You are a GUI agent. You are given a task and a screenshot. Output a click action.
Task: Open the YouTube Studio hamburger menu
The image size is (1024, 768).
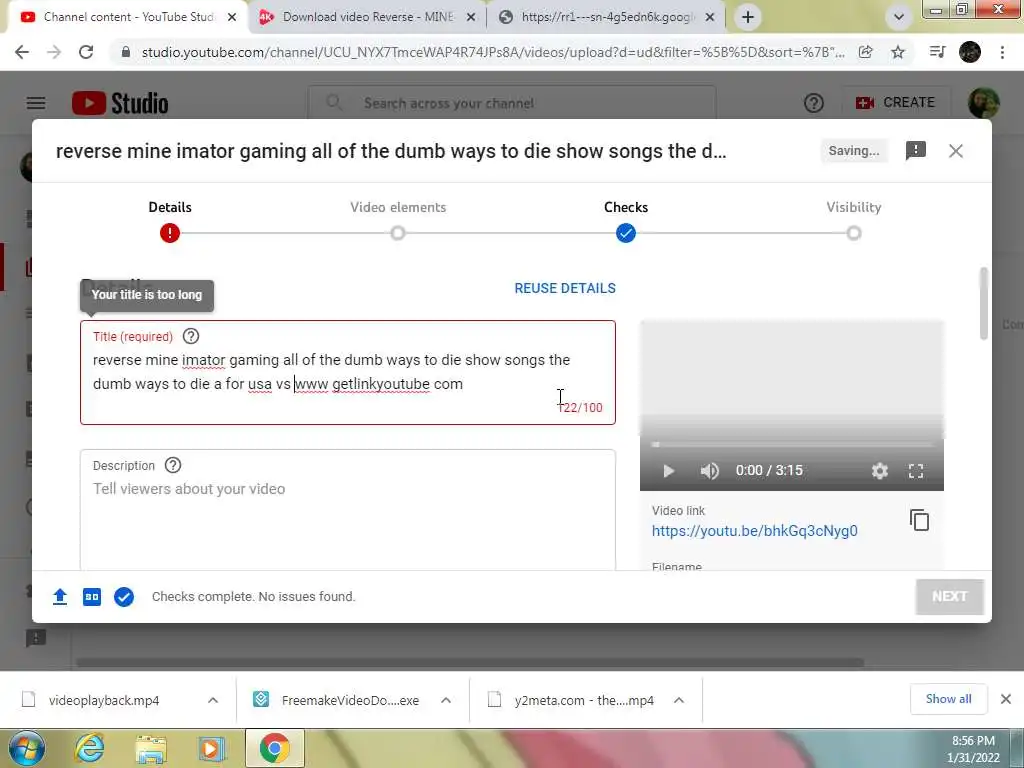[36, 103]
